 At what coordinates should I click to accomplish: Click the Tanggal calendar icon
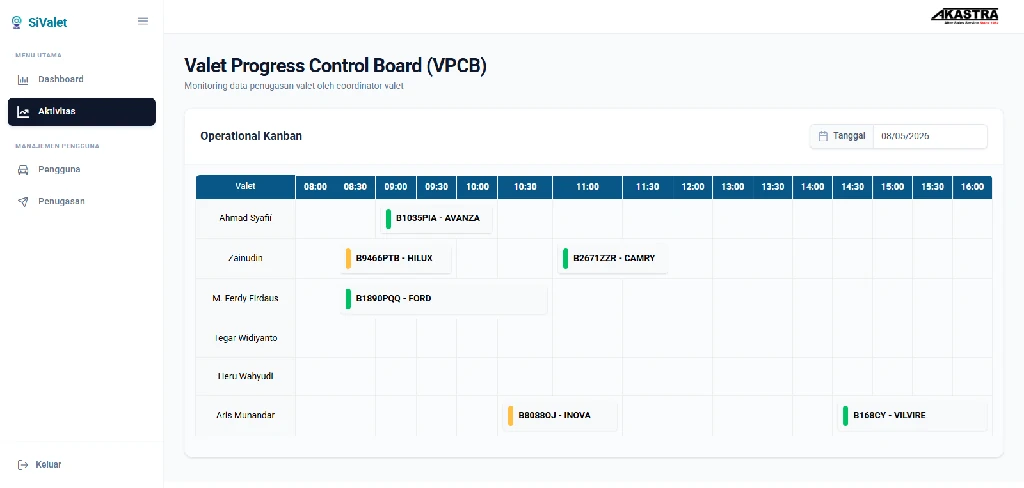point(823,137)
